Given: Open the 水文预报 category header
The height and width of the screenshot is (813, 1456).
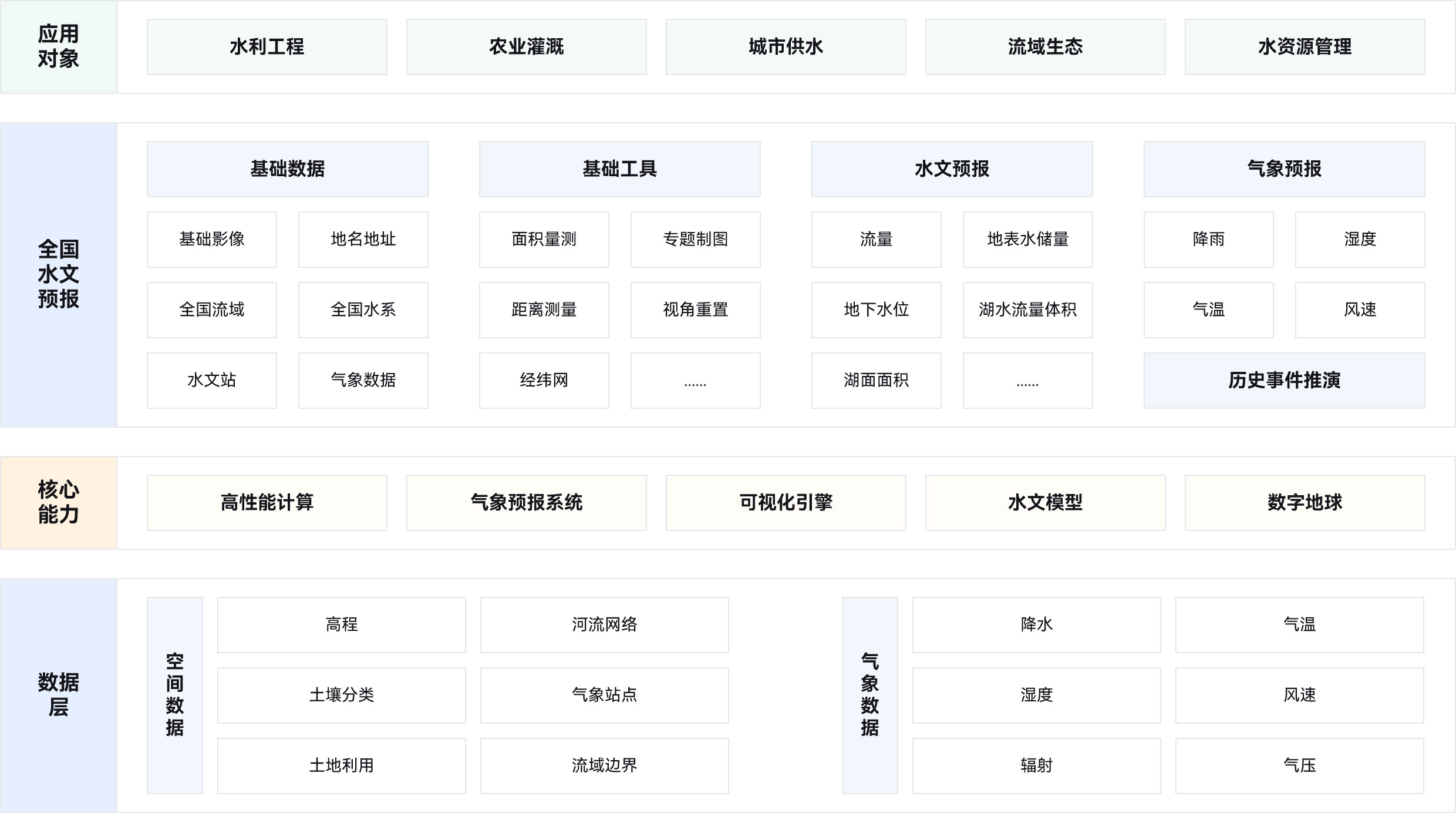Looking at the screenshot, I should 951,169.
